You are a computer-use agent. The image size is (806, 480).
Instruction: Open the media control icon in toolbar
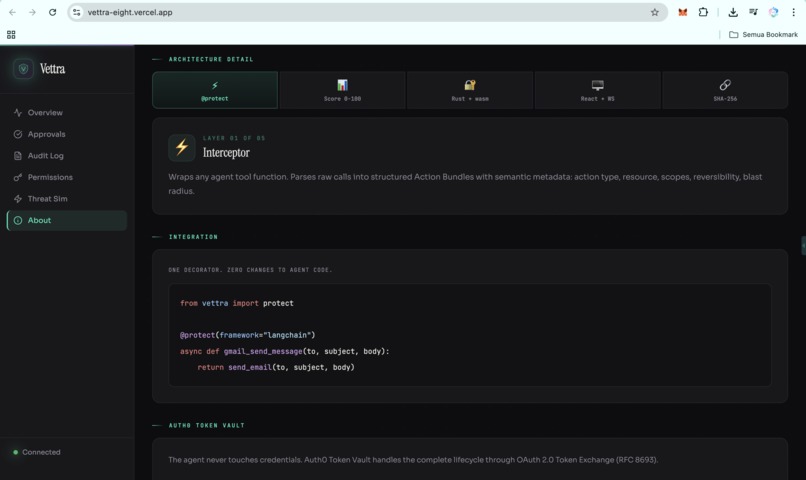(x=753, y=12)
